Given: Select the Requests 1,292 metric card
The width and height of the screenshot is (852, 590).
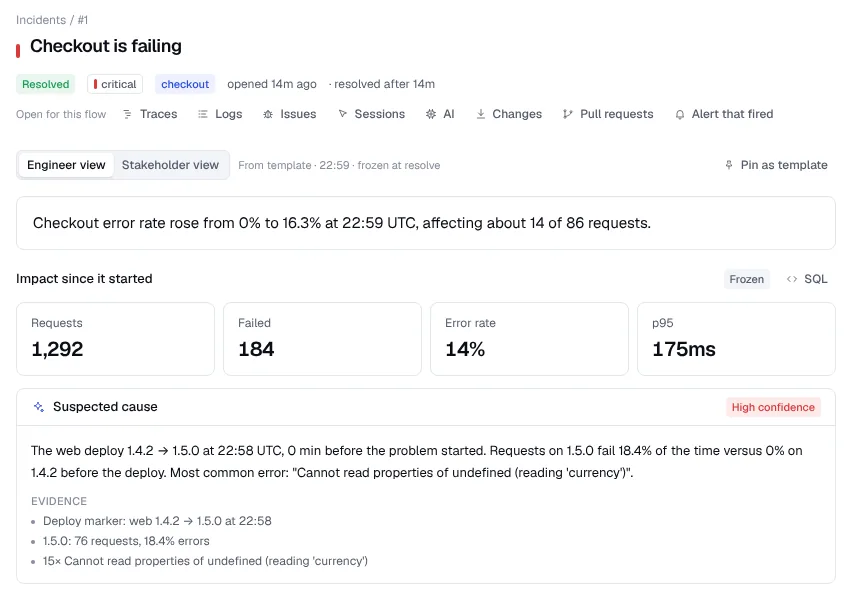Looking at the screenshot, I should (x=115, y=338).
